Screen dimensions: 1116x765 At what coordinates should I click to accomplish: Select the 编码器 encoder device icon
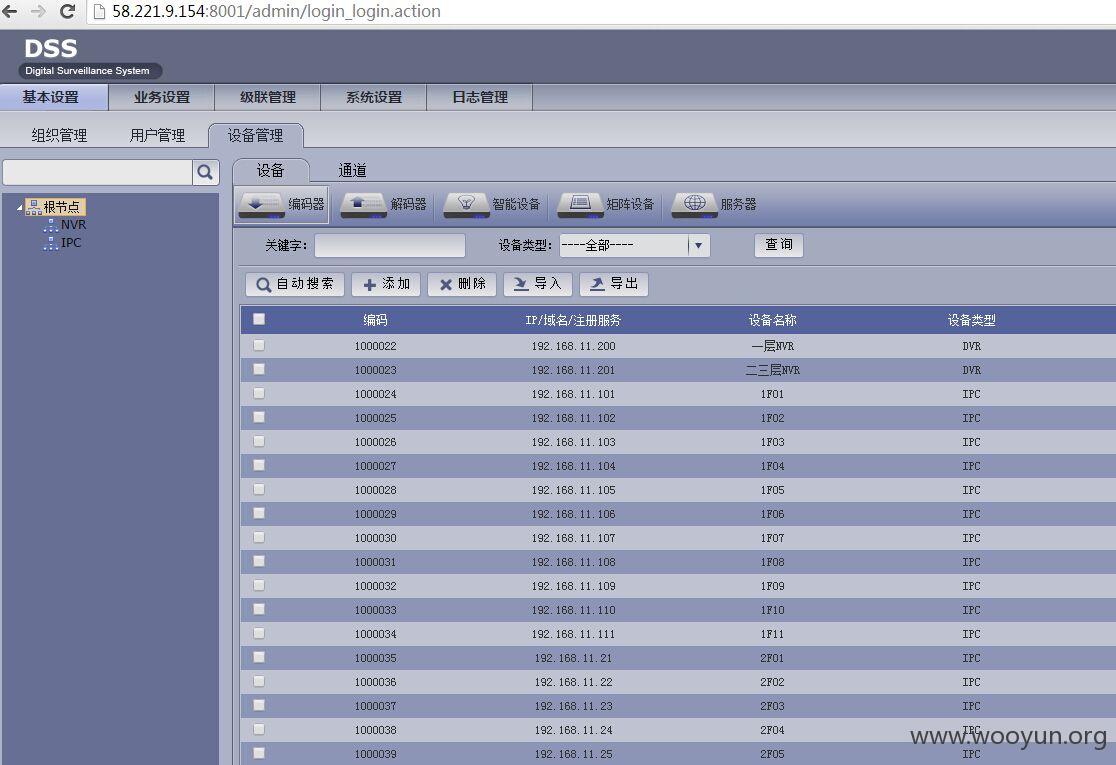tap(262, 204)
